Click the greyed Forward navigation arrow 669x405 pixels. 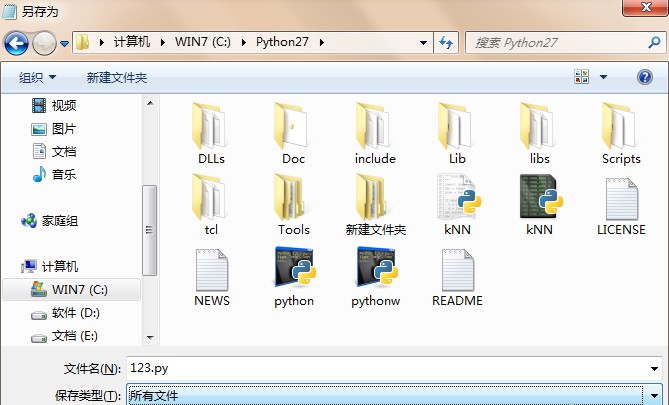[x=44, y=43]
